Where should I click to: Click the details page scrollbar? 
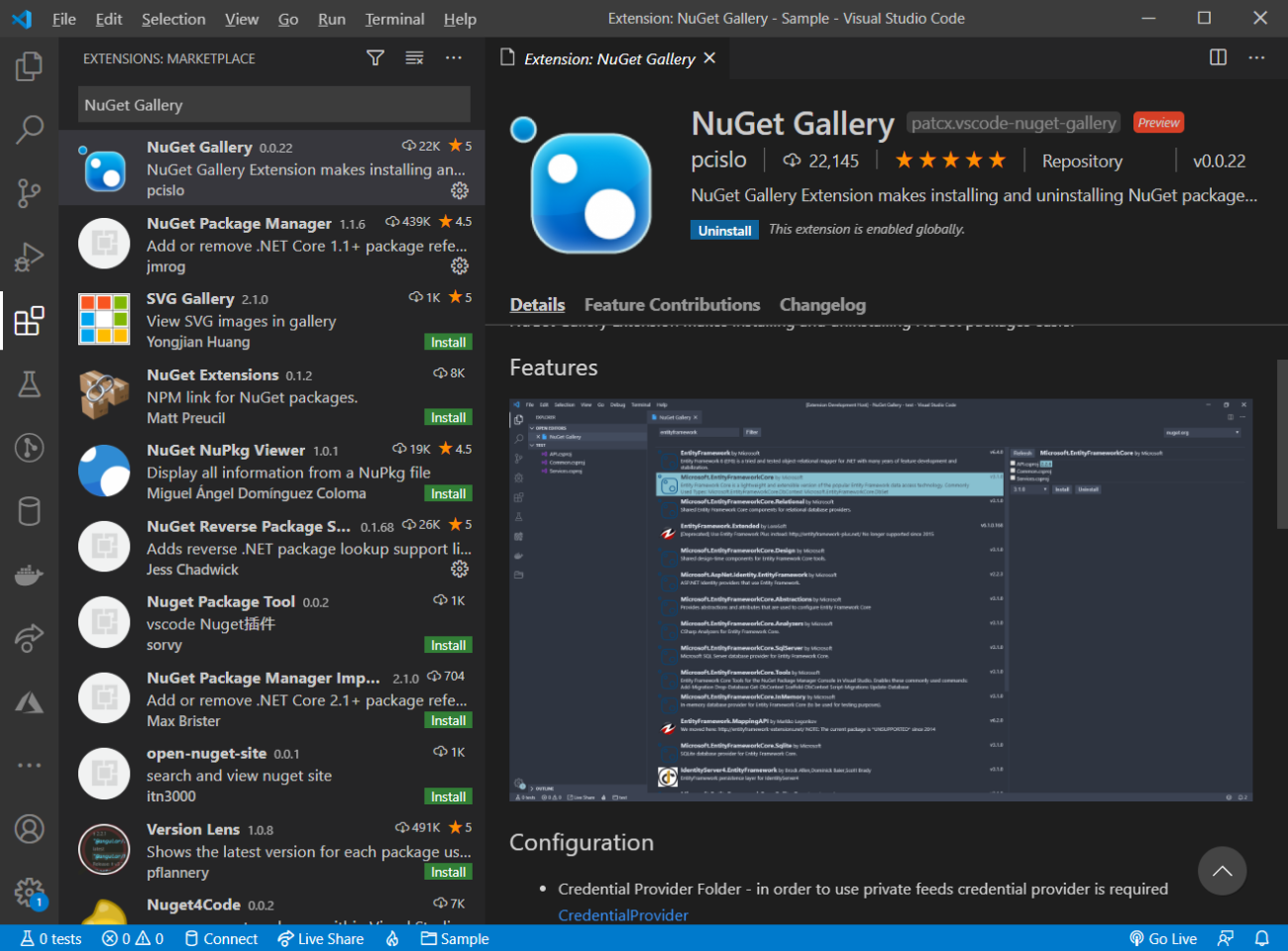pos(1282,444)
